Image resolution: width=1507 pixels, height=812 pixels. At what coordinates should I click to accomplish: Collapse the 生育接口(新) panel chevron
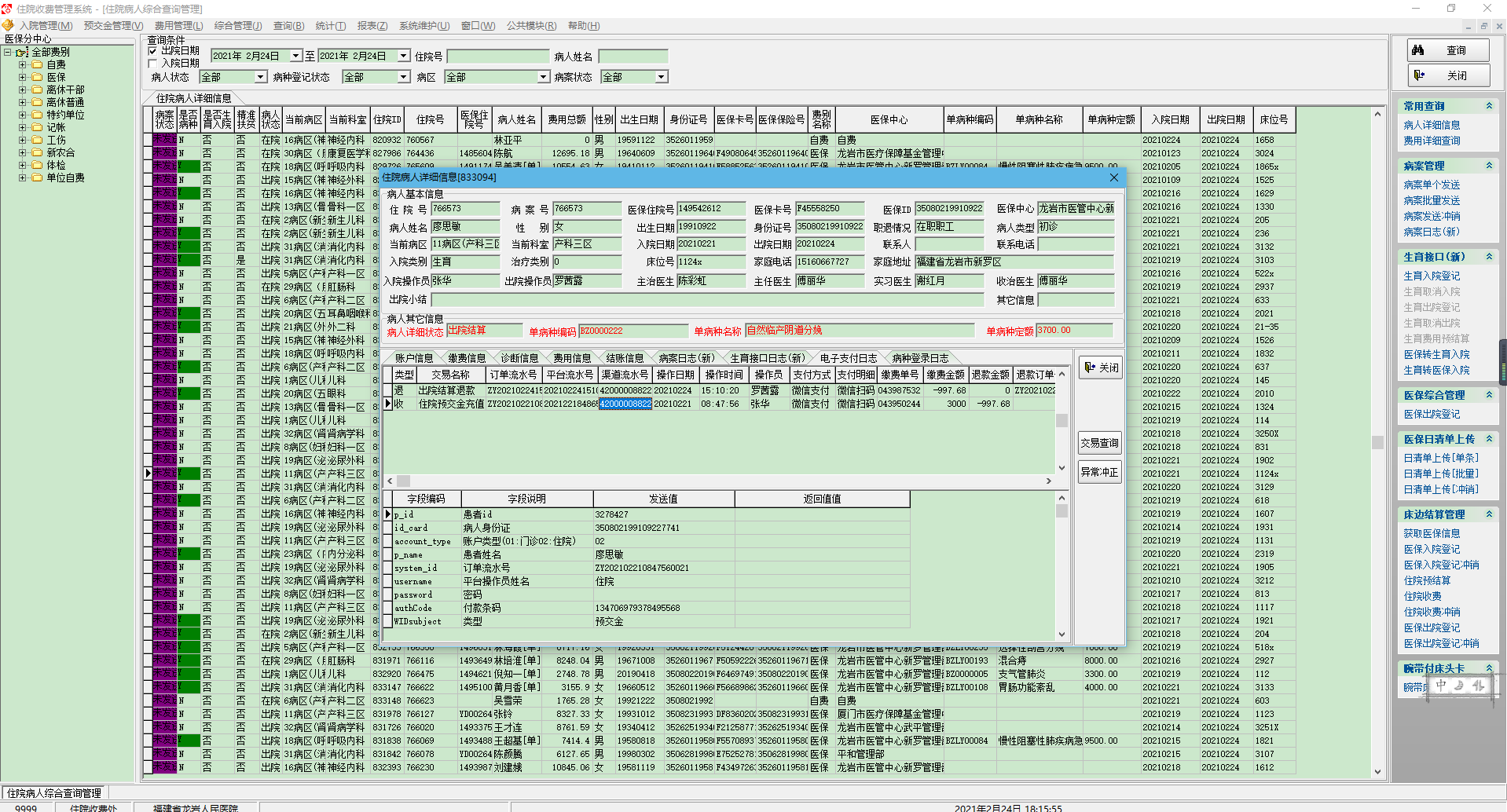1488,257
